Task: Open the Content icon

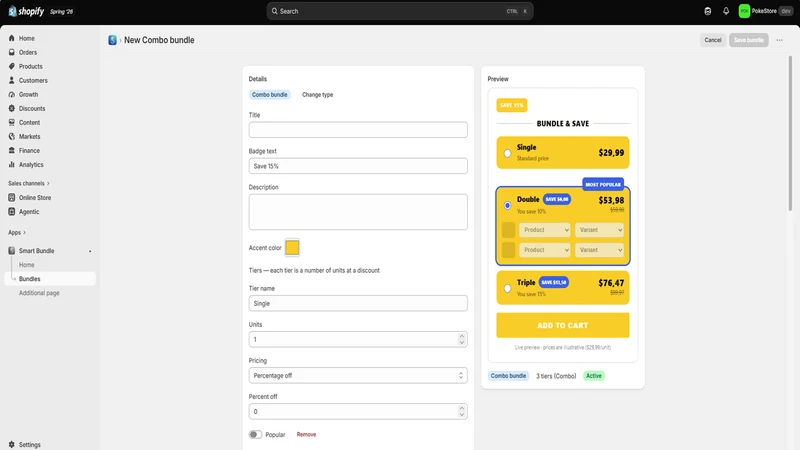Action: [12, 122]
